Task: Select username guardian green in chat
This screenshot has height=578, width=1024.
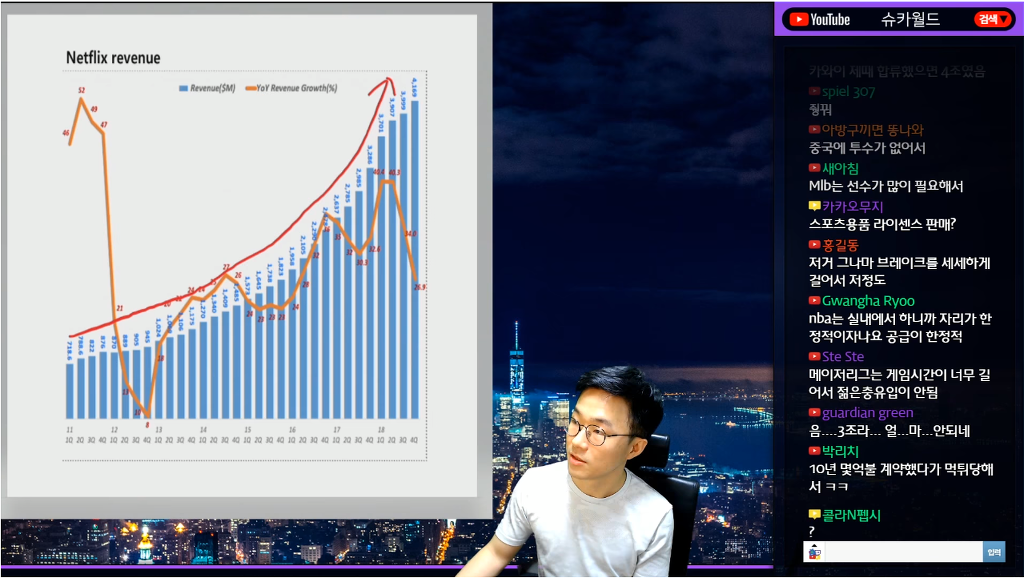Action: click(867, 413)
